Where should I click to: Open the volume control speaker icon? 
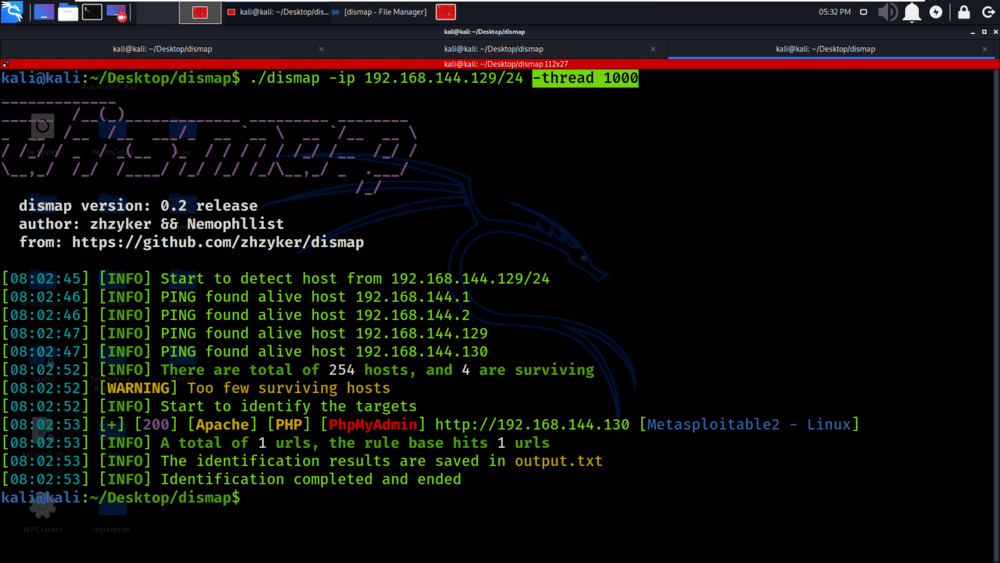point(887,12)
